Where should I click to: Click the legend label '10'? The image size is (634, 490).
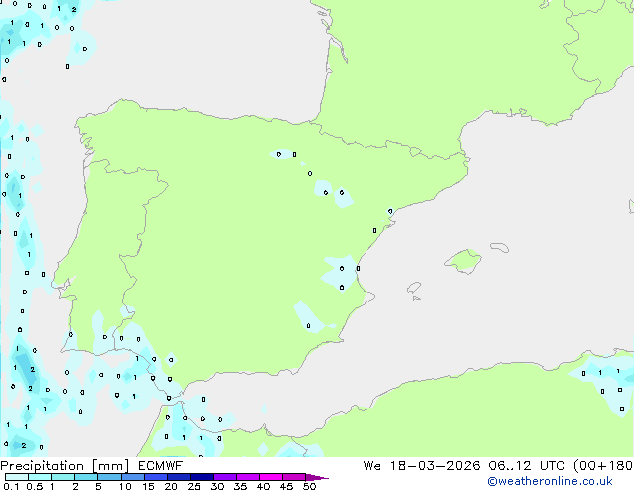(x=125, y=486)
